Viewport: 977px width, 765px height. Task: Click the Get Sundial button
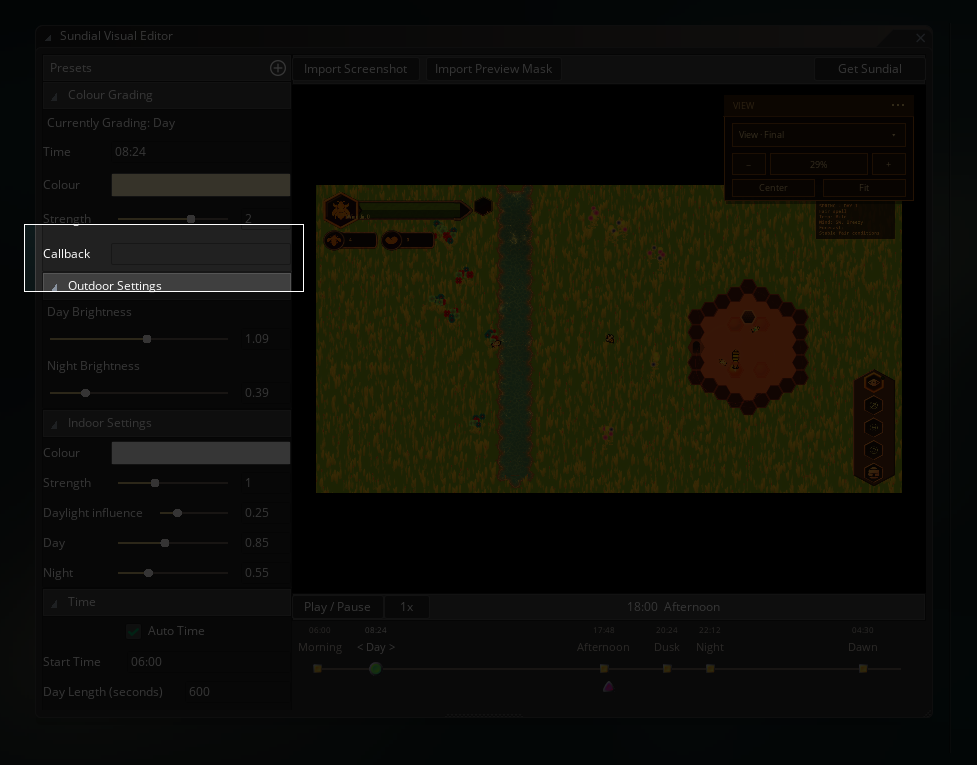click(x=869, y=69)
